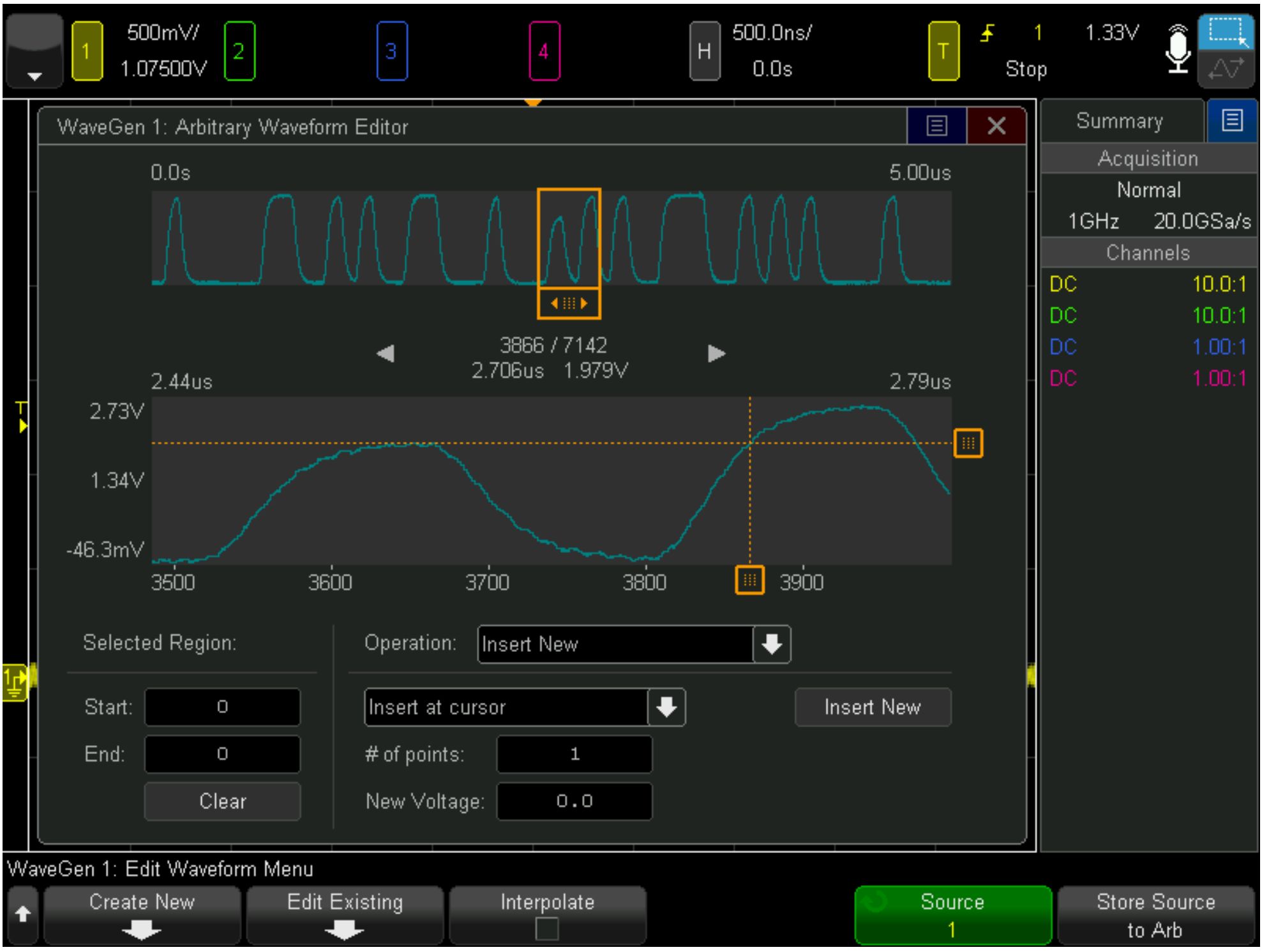Click the trigger T button
Viewport: 1262px width, 952px height.
pos(943,51)
